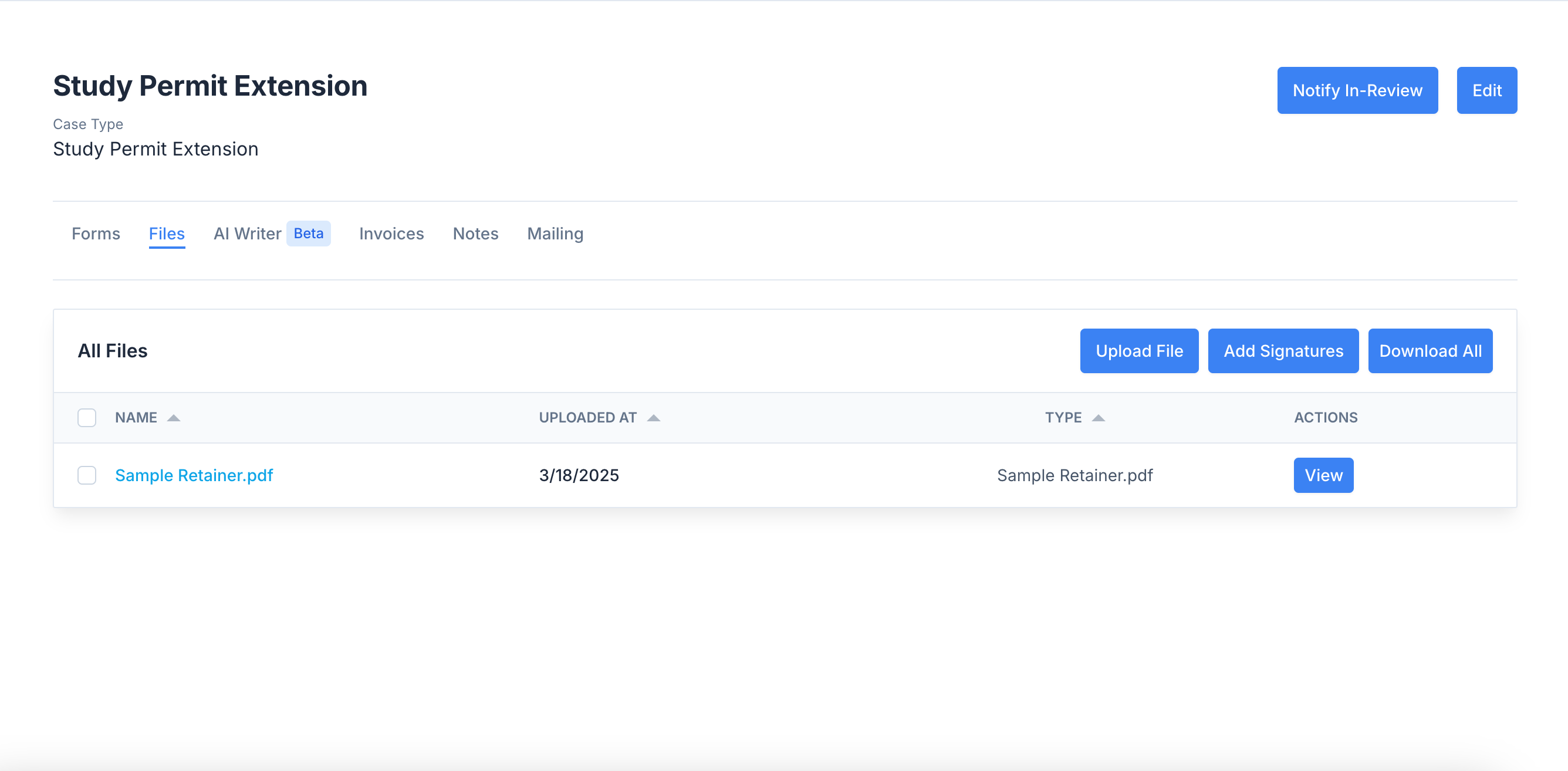Switch to the Mailing tab
This screenshot has height=771, width=1568.
click(555, 234)
